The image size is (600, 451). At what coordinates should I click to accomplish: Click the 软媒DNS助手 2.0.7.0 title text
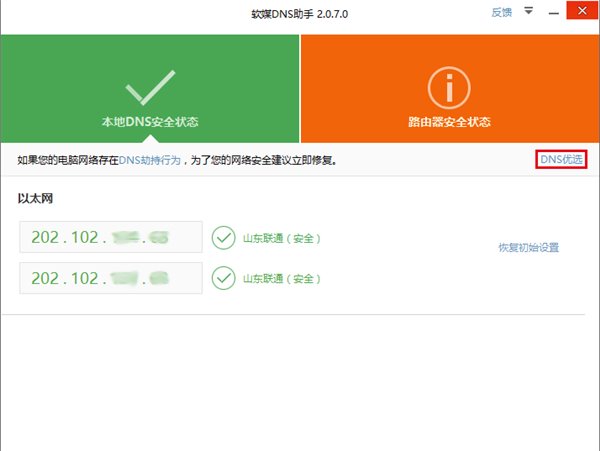[300, 13]
